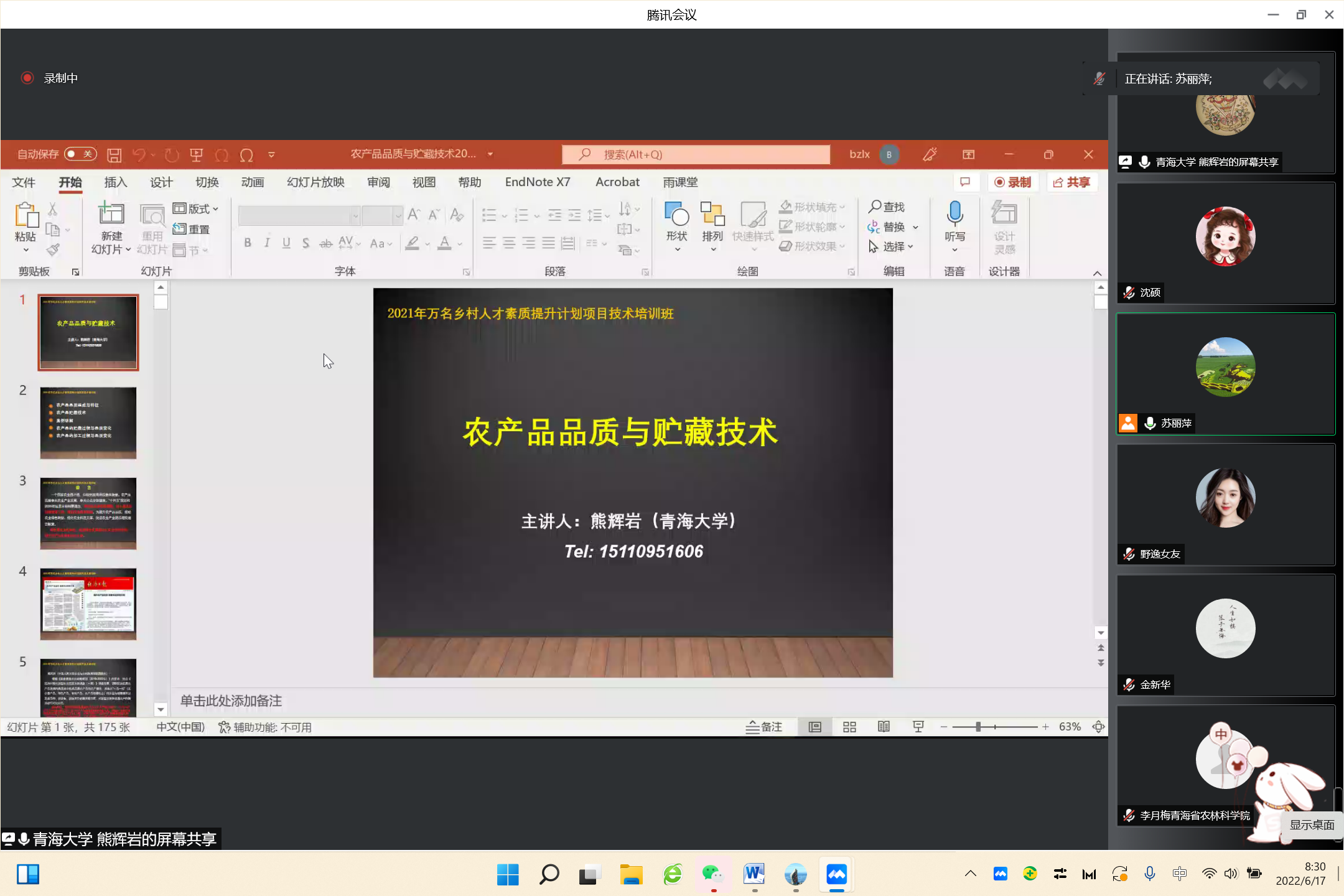Expand the Replace dropdown arrow
Viewport: 1344px width, 896px height.
coord(916,227)
